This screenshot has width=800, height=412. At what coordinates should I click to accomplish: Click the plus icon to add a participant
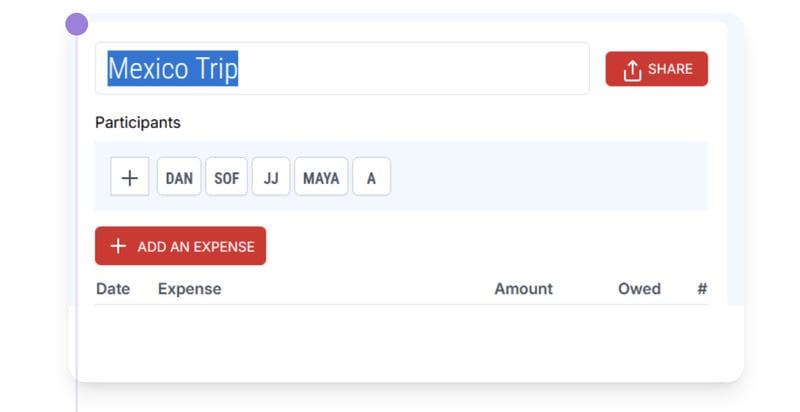130,177
